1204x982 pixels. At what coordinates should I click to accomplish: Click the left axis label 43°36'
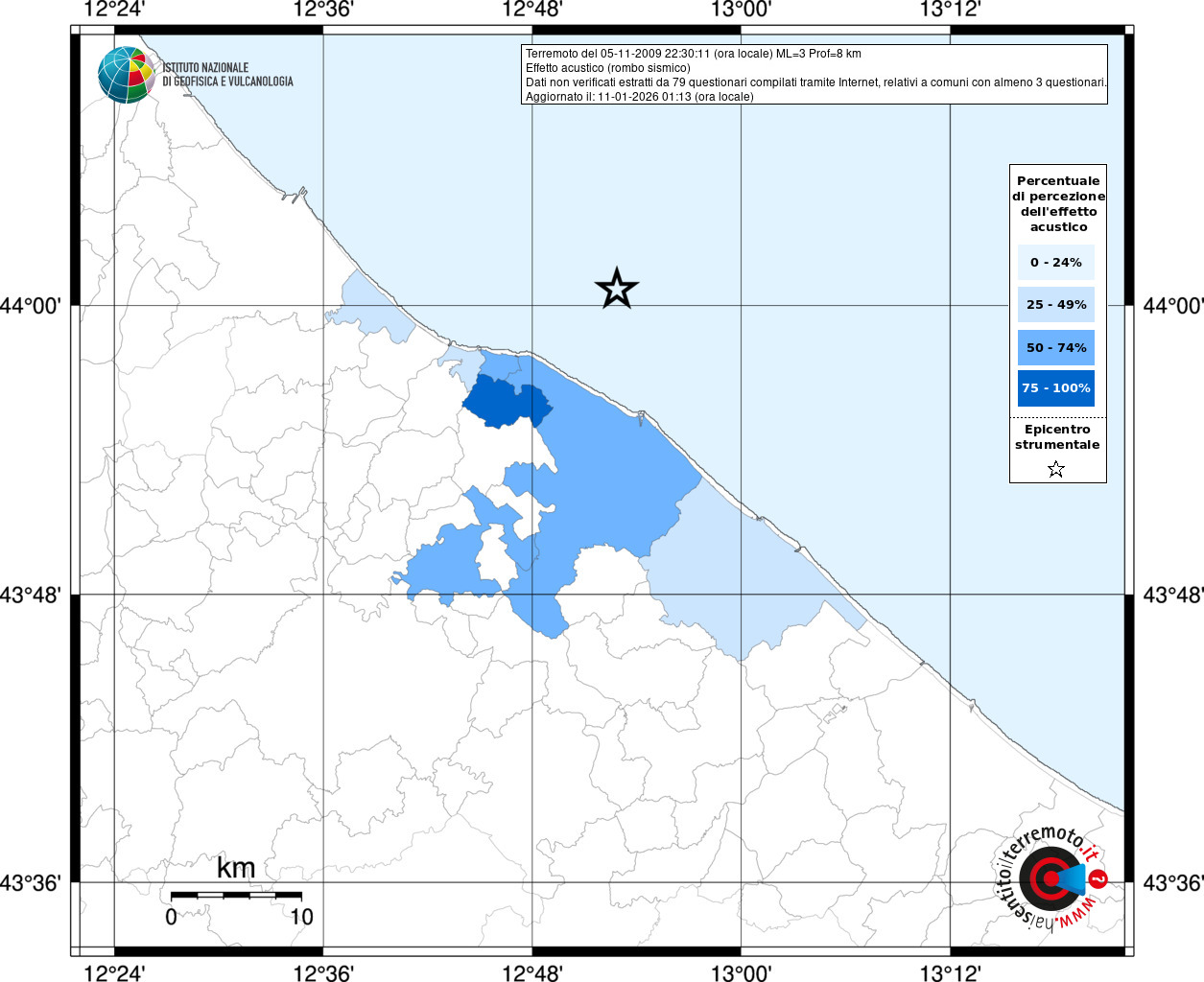31,882
